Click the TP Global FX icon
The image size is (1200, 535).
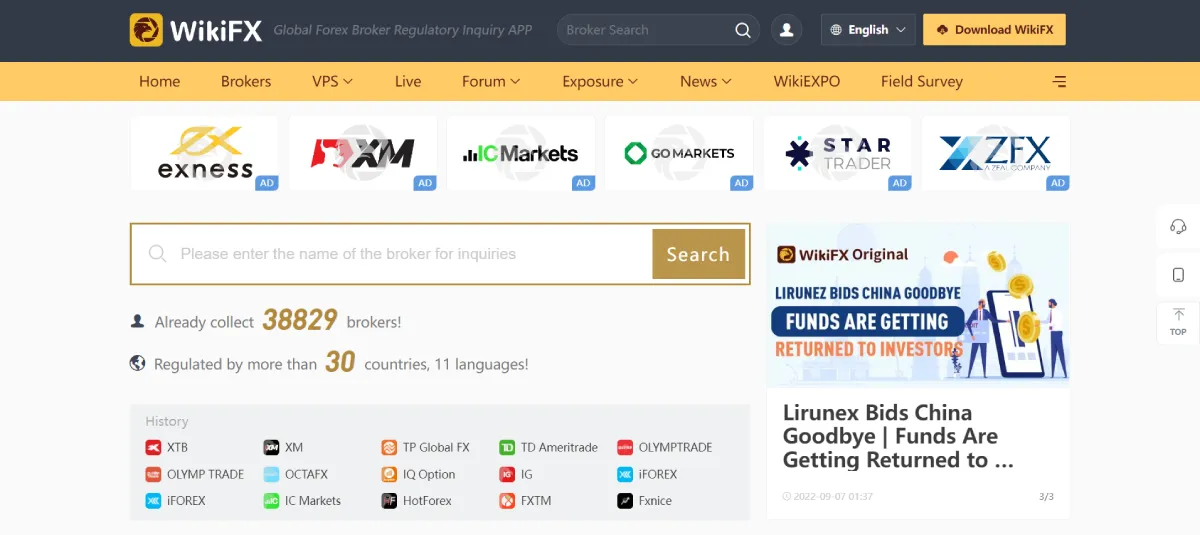click(x=389, y=447)
